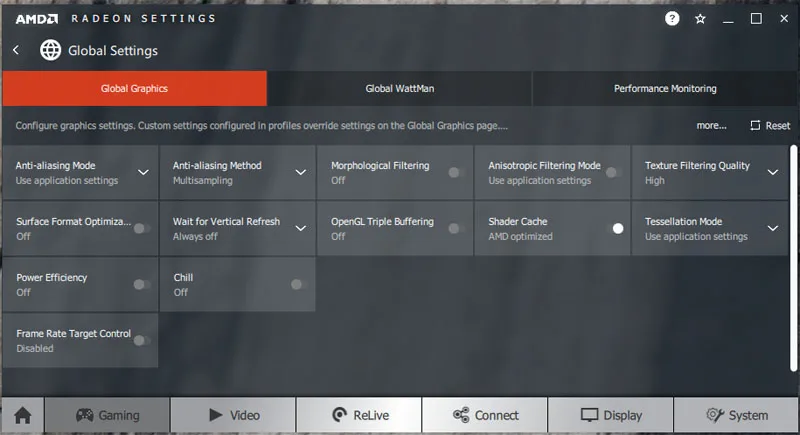Turn on the Chill switch

pyautogui.click(x=299, y=285)
